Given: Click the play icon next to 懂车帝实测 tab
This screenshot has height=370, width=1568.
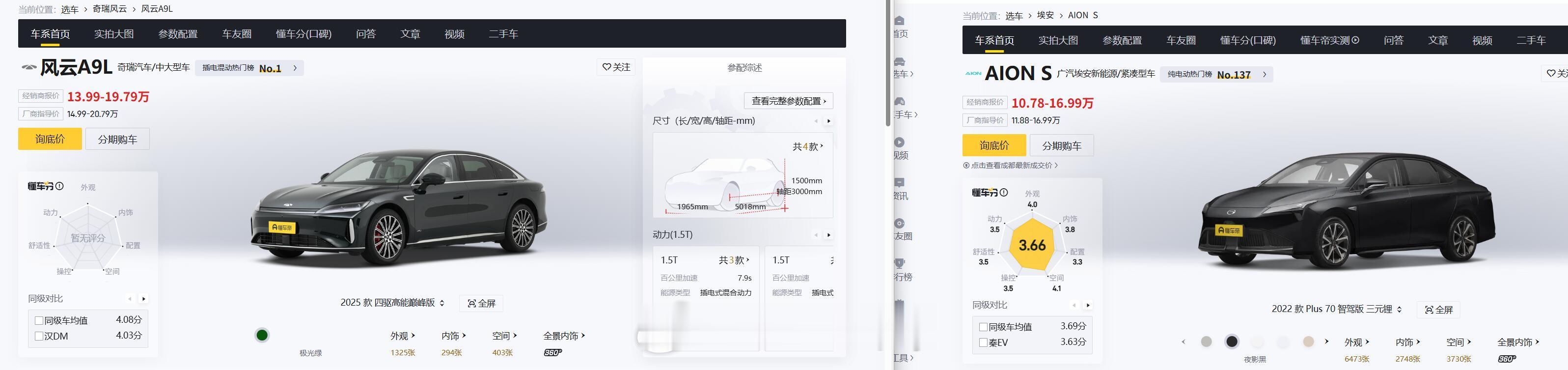Looking at the screenshot, I should click(1355, 40).
